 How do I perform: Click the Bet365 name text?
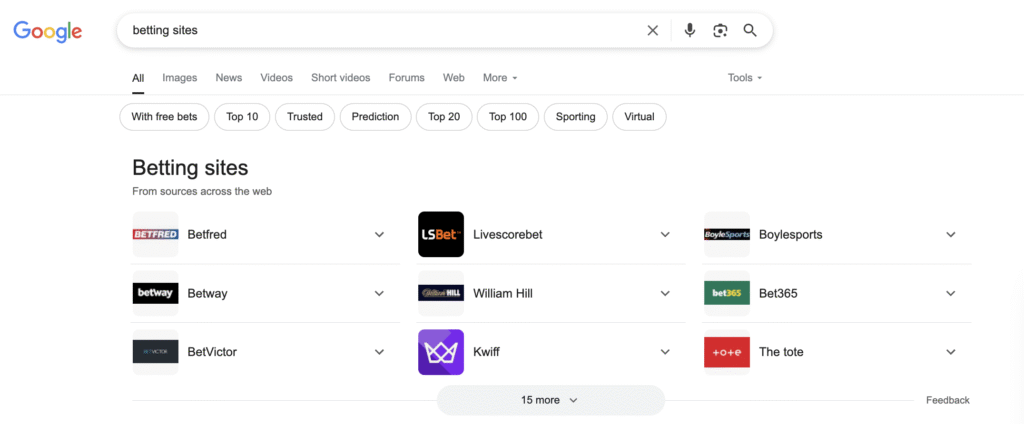778,293
